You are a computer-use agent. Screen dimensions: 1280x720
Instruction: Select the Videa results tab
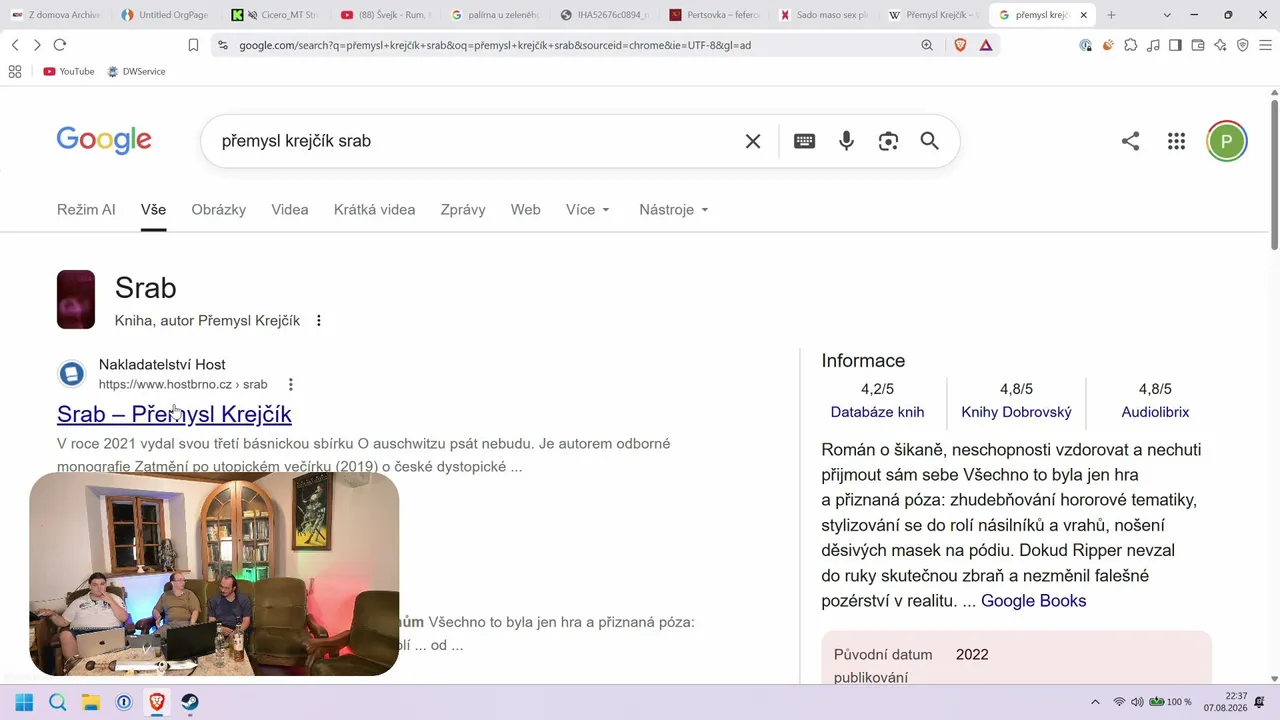[x=290, y=210]
